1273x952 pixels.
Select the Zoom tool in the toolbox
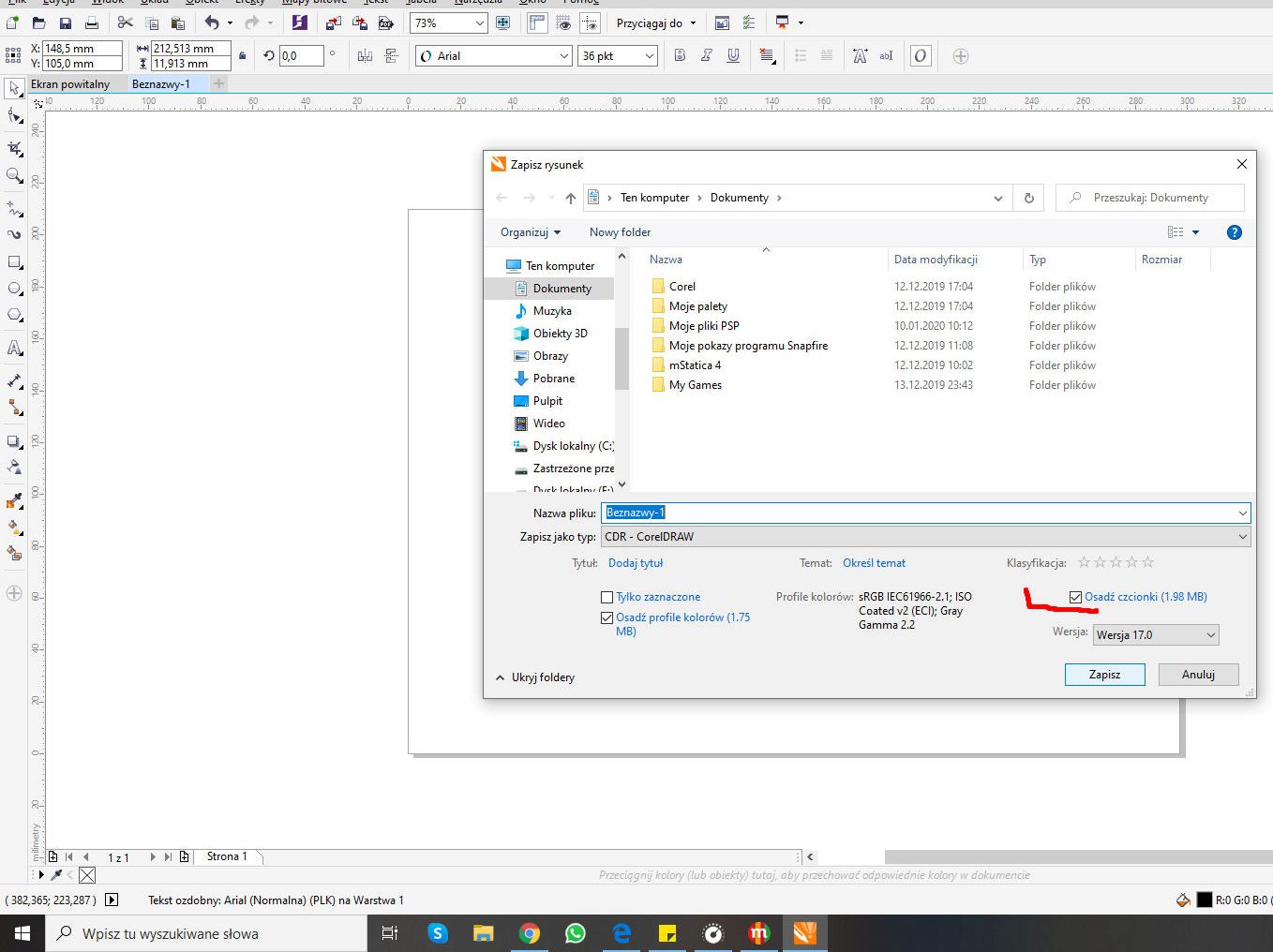pyautogui.click(x=15, y=175)
